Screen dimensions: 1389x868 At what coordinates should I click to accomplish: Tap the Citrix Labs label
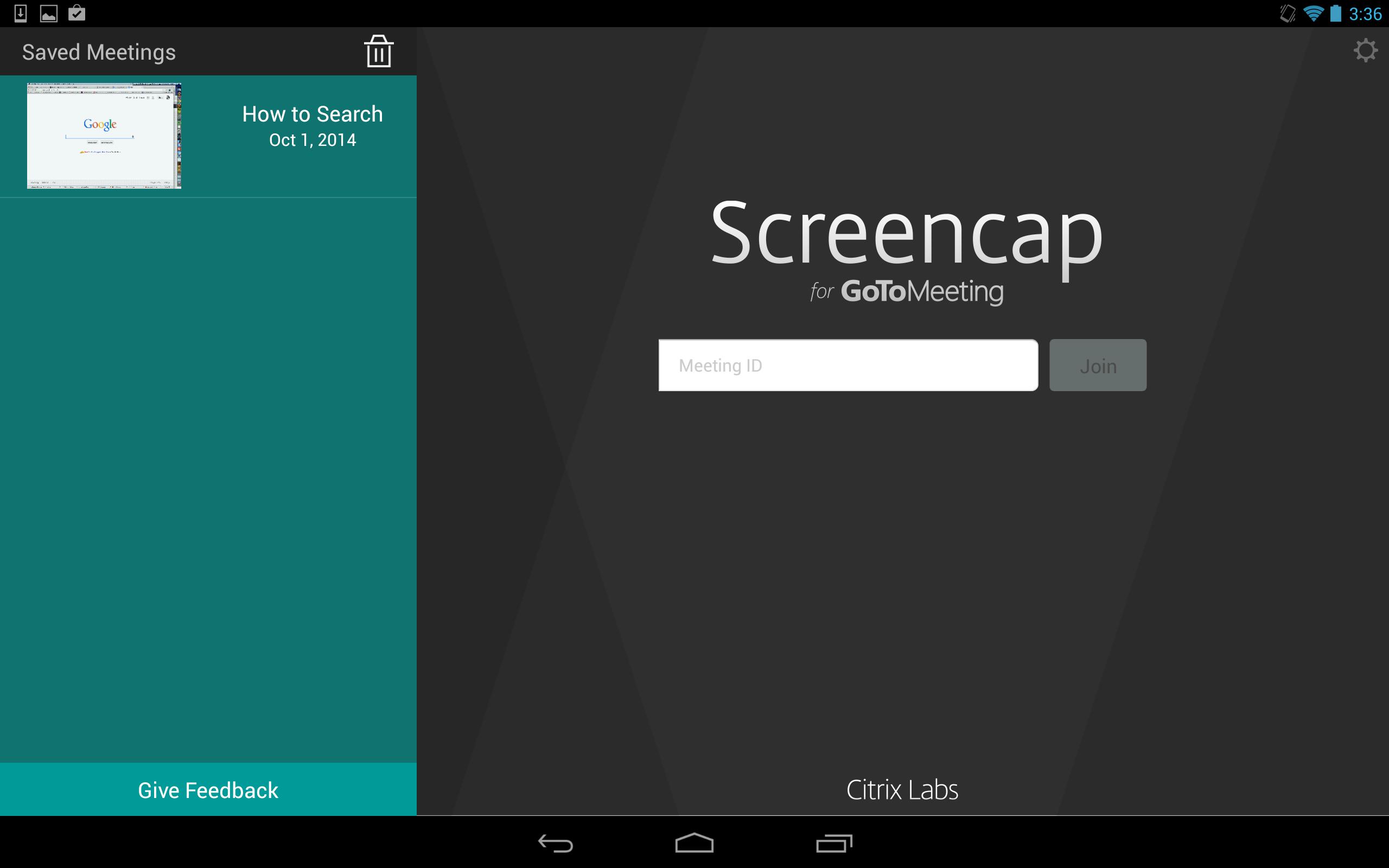coord(901,790)
